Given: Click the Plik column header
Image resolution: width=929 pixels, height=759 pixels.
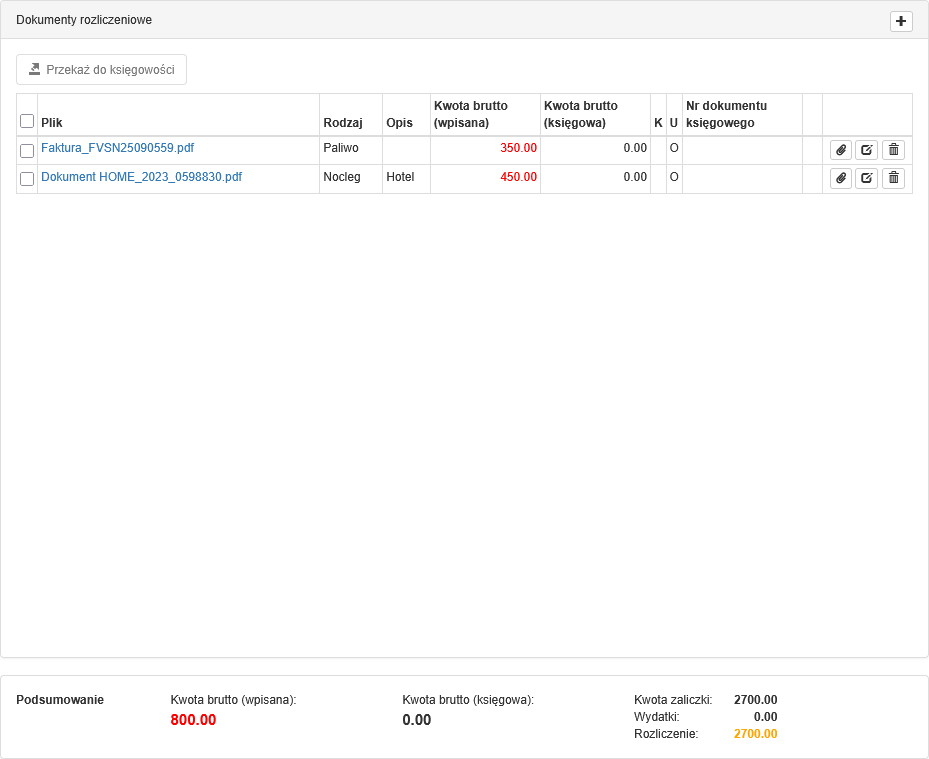Looking at the screenshot, I should point(52,123).
